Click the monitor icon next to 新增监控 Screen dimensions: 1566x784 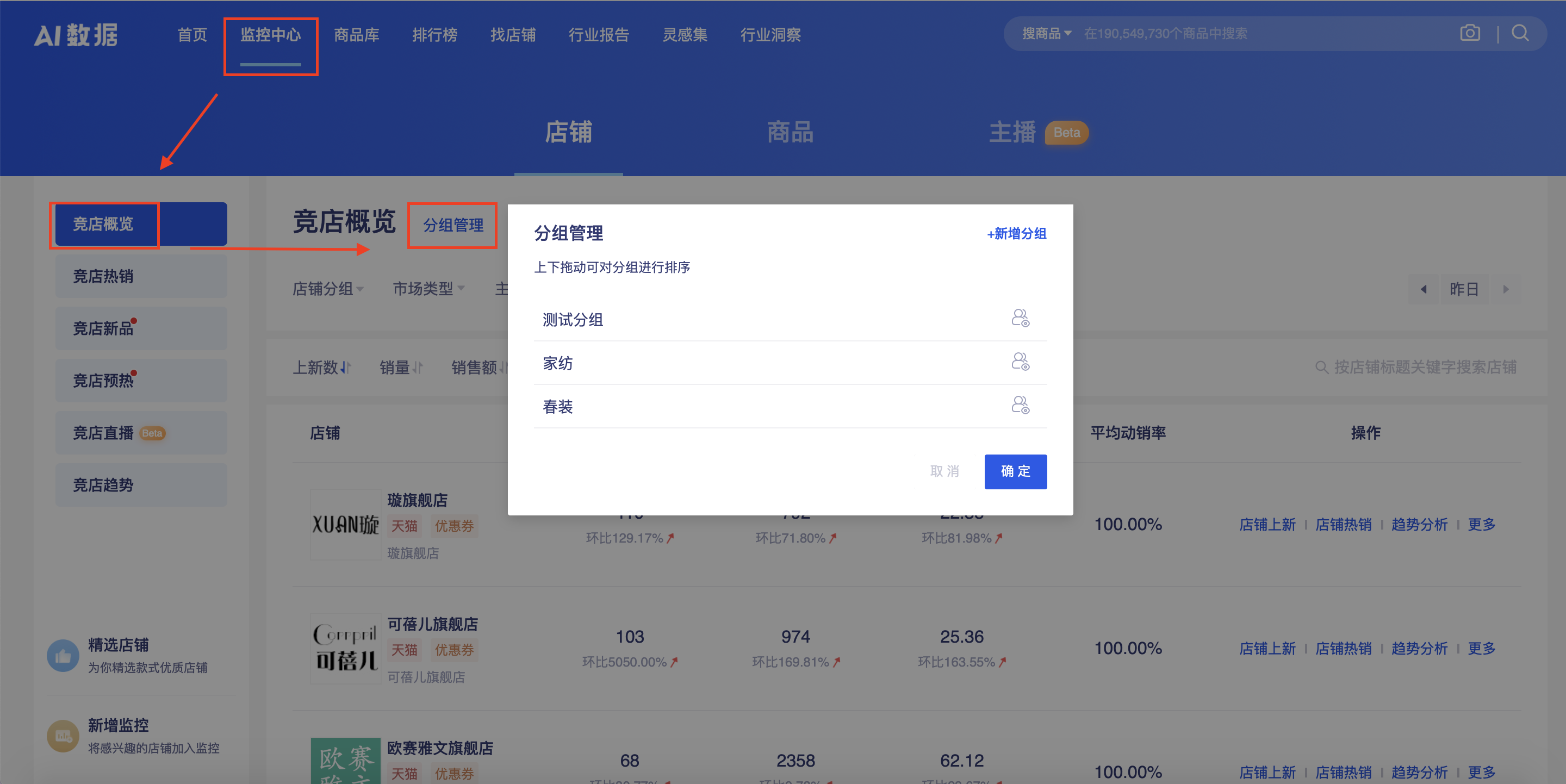click(63, 736)
